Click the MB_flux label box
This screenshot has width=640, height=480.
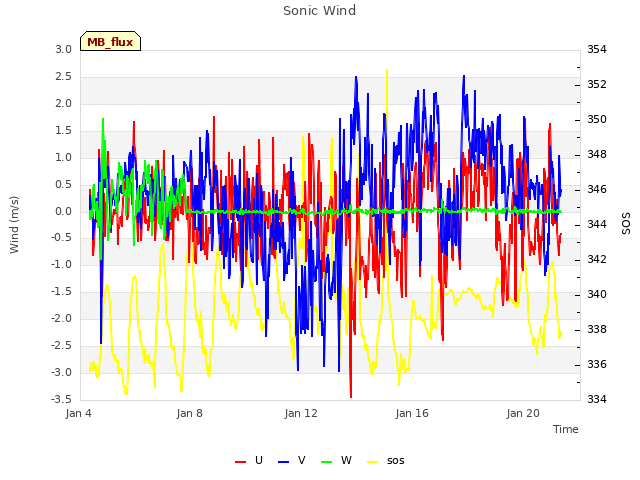pos(110,41)
